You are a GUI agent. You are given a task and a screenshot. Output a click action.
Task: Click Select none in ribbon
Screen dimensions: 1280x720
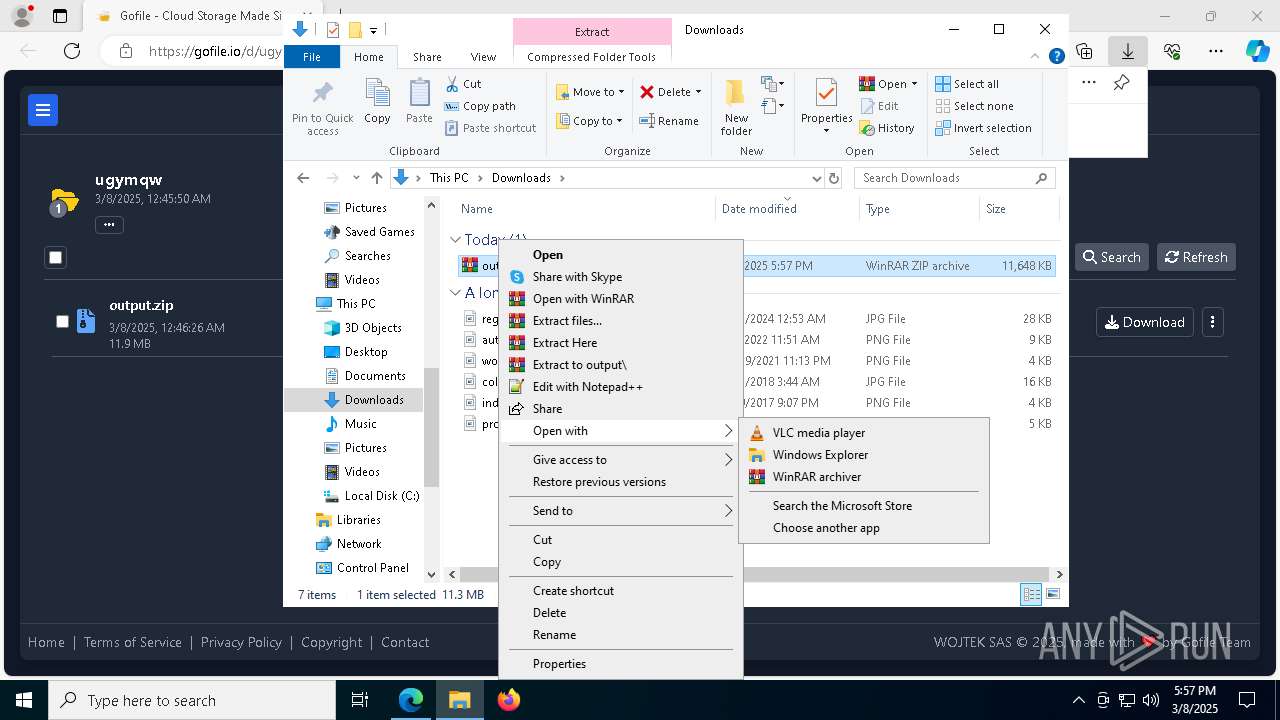point(974,106)
